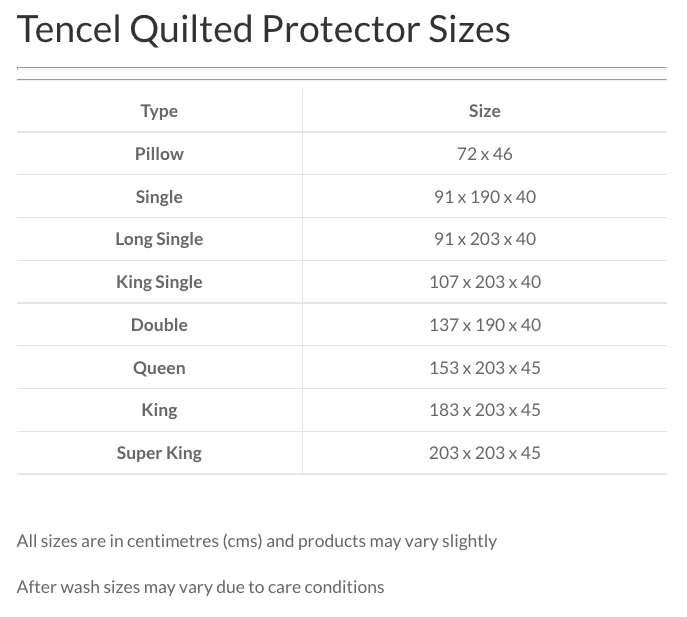687x617 pixels.
Task: Select the Double row label
Action: (x=159, y=325)
